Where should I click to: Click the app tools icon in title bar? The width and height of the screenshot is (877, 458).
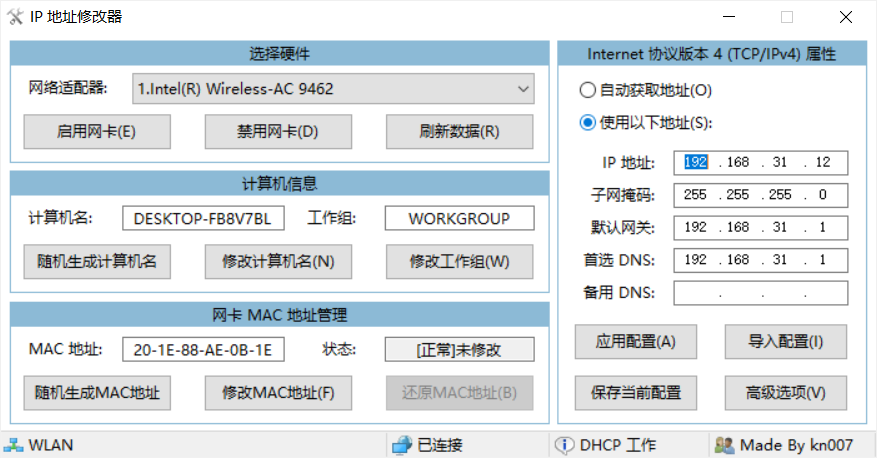pos(15,16)
